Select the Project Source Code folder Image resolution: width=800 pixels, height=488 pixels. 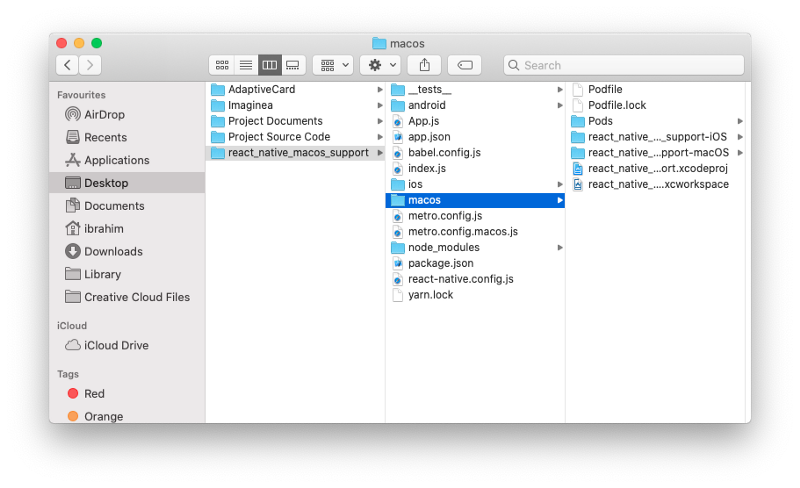pos(295,137)
